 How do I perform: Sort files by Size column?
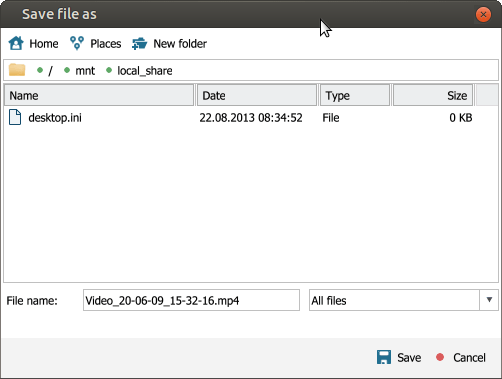[x=433, y=95]
